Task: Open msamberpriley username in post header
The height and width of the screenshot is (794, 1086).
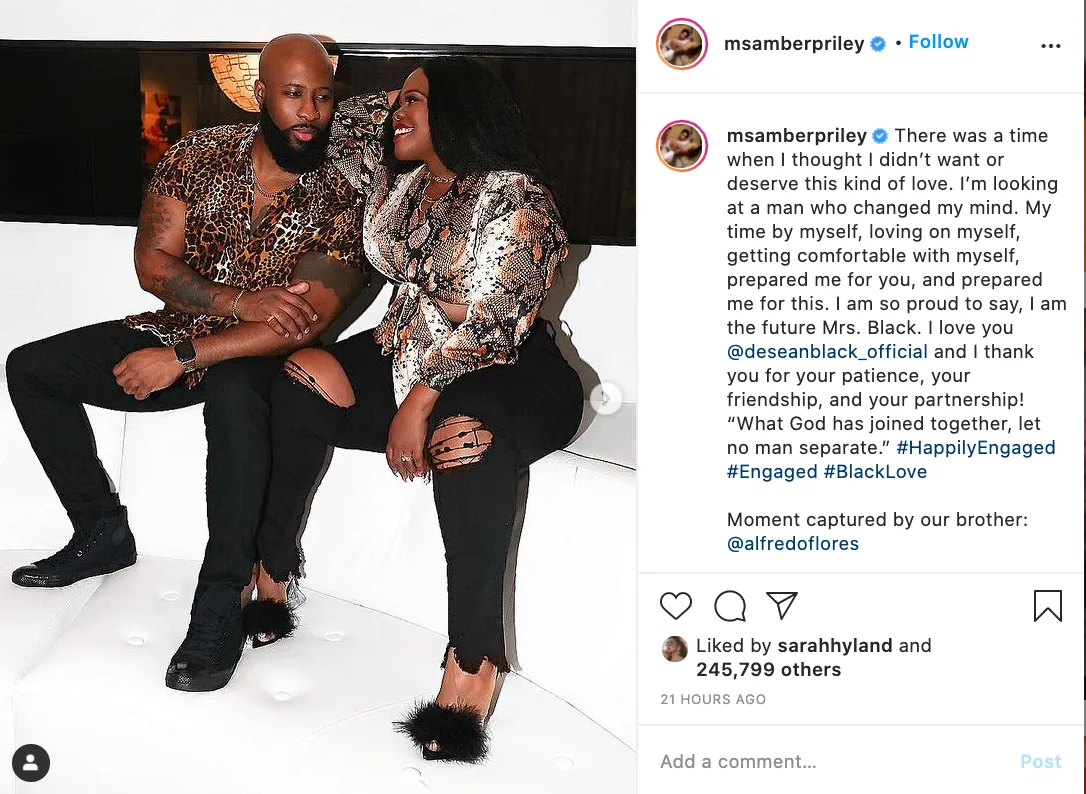Action: 794,44
